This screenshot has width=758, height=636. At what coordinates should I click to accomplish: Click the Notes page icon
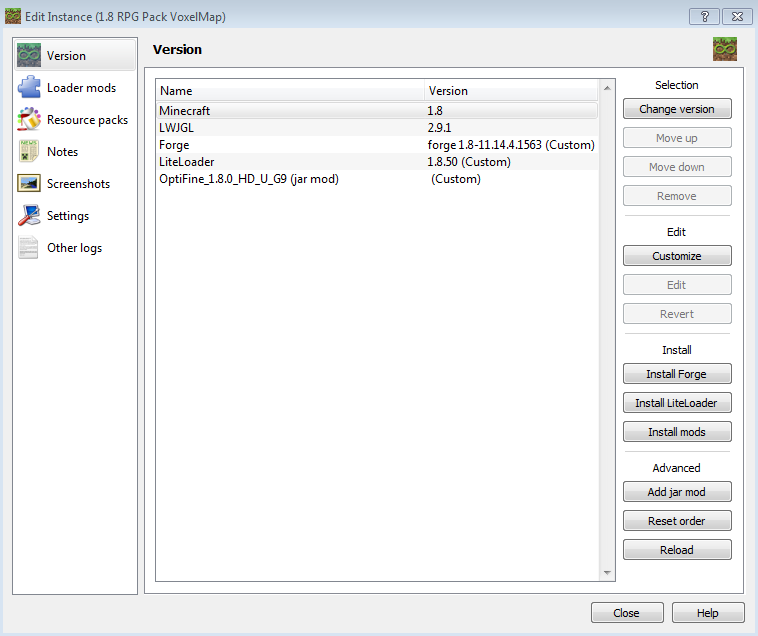pos(29,152)
